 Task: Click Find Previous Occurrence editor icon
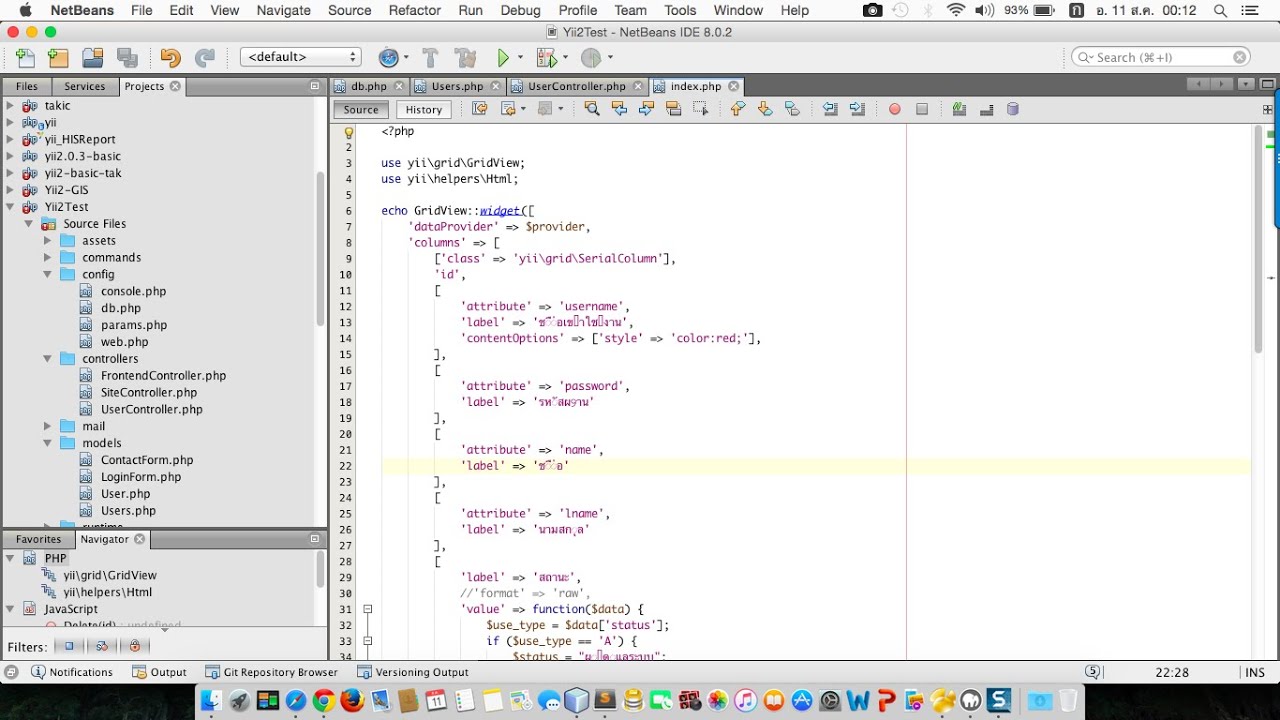pyautogui.click(x=619, y=109)
